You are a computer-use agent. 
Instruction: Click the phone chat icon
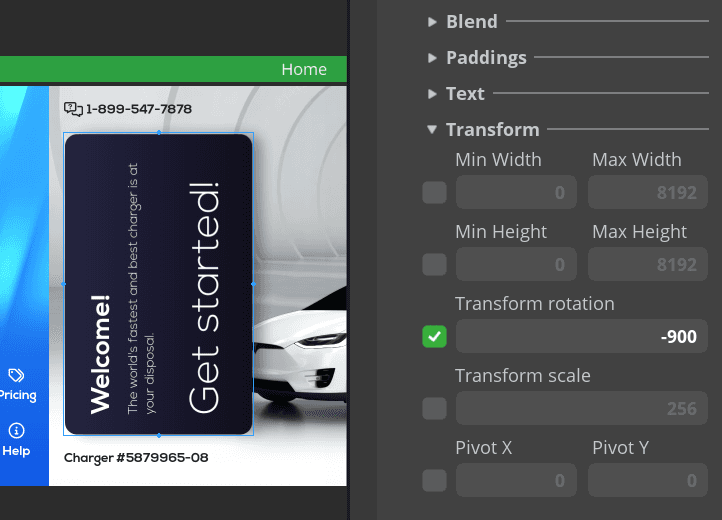coord(73,108)
